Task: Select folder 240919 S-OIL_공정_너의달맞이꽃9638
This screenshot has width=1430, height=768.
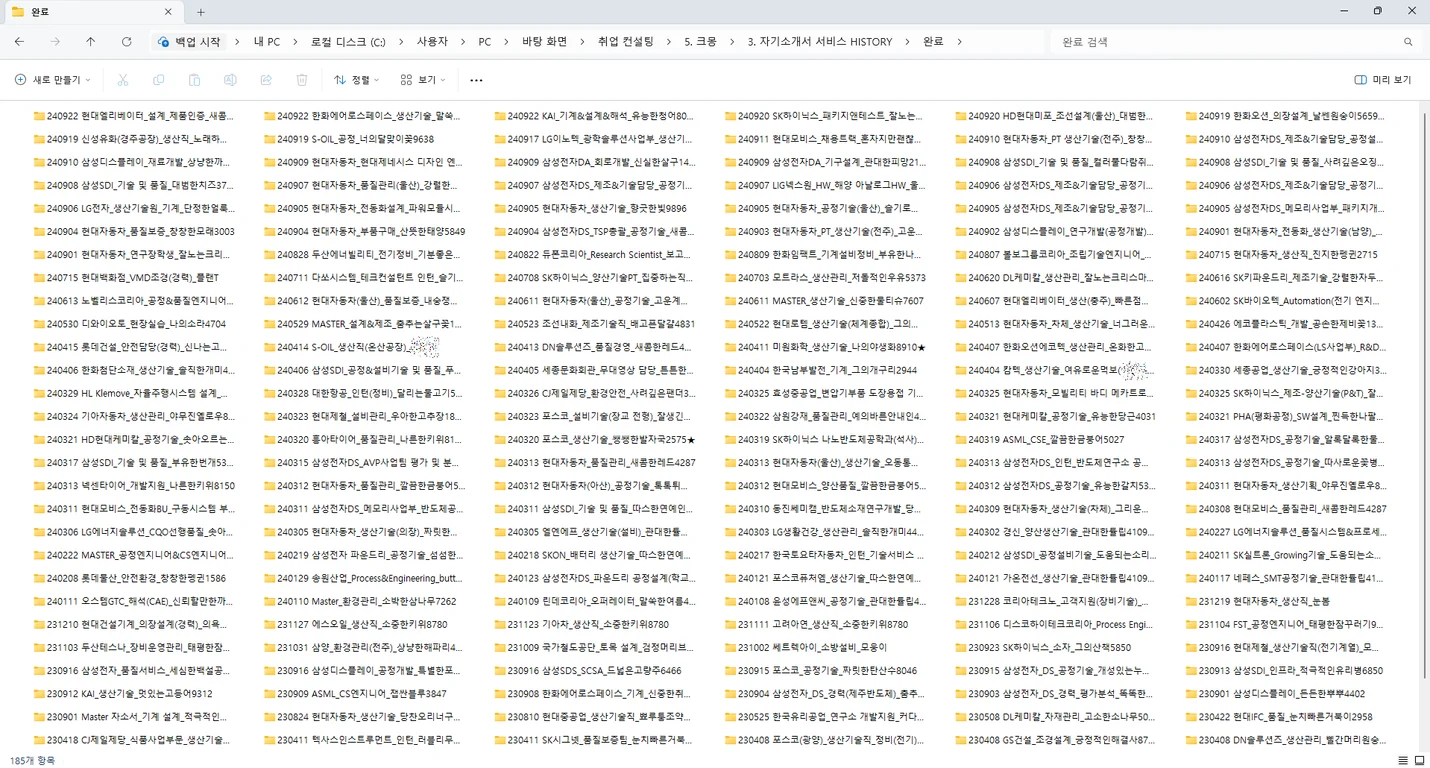Action: click(348, 139)
